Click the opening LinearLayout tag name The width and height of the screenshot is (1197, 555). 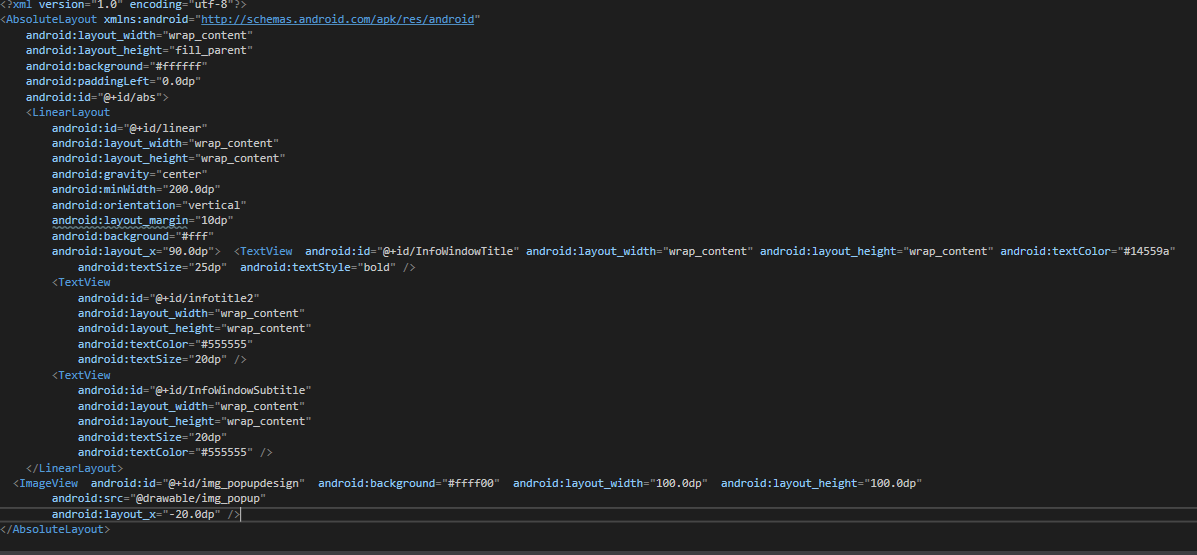[x=71, y=112]
